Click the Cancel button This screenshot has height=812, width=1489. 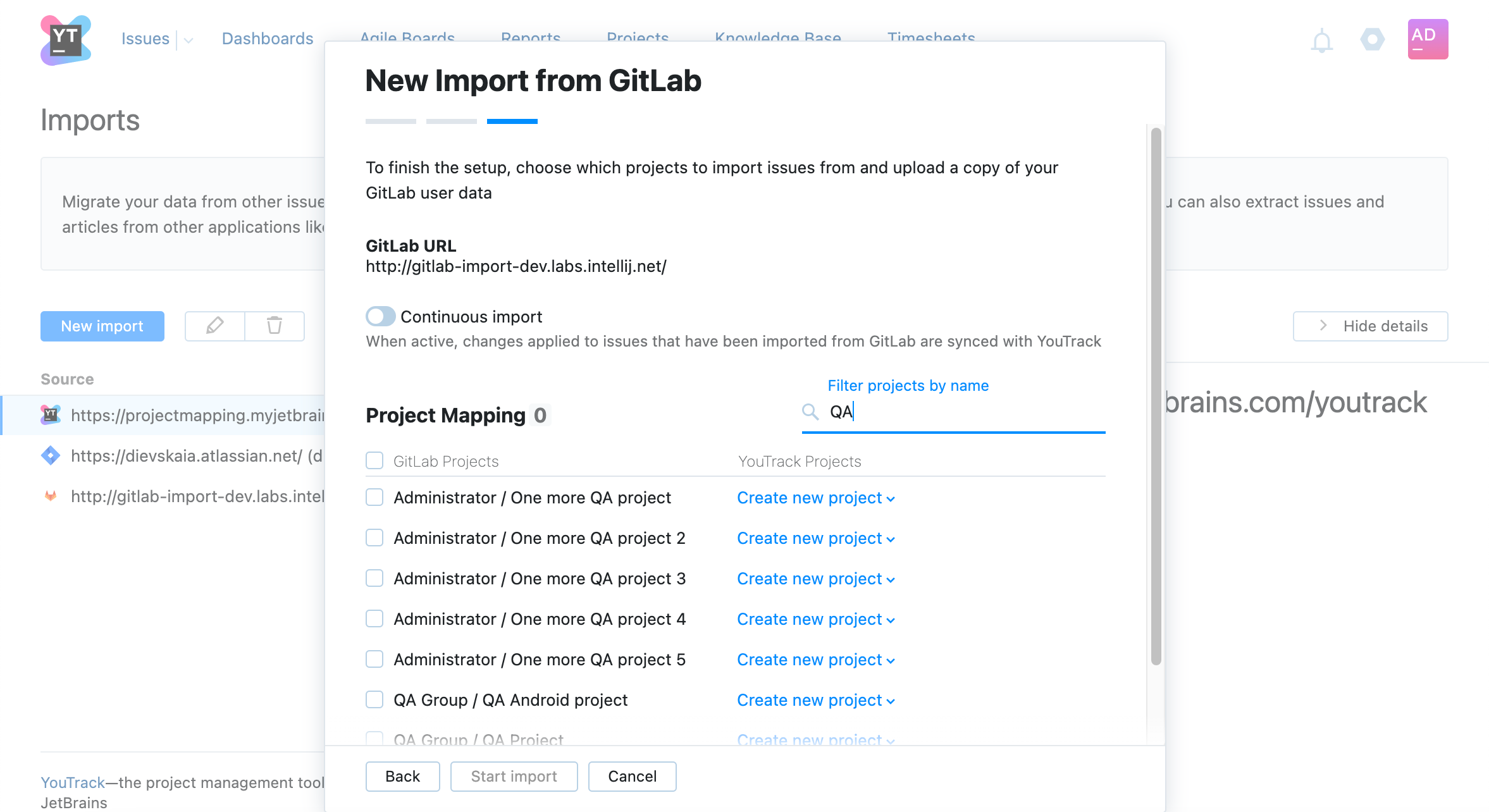[632, 776]
